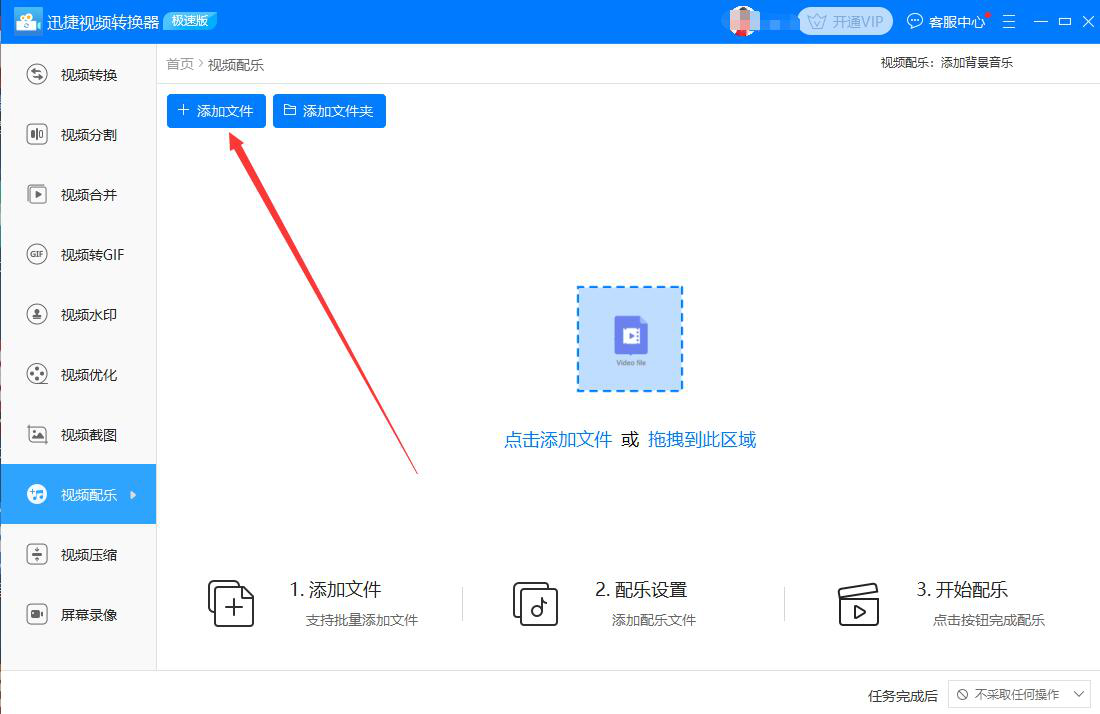Click the 极速版 badge
The image size is (1100, 714).
(x=190, y=20)
